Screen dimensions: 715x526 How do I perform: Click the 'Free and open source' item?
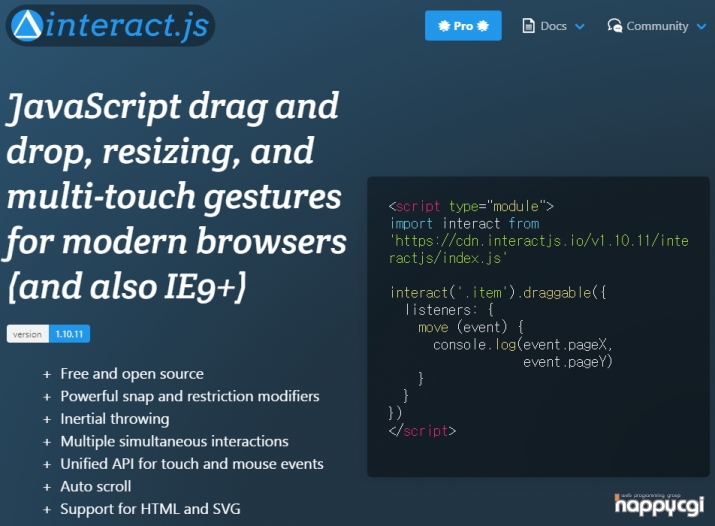point(132,374)
